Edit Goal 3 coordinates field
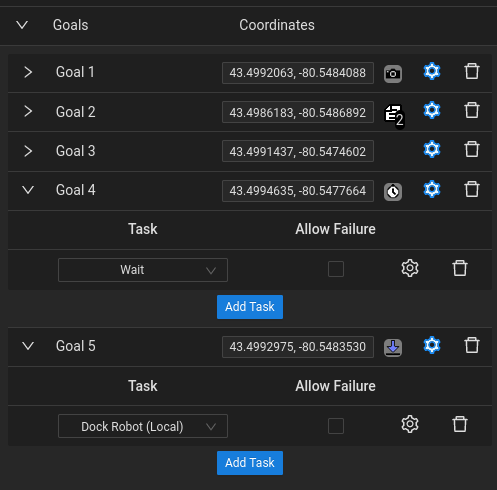Screen dimensions: 497x490 coord(298,151)
